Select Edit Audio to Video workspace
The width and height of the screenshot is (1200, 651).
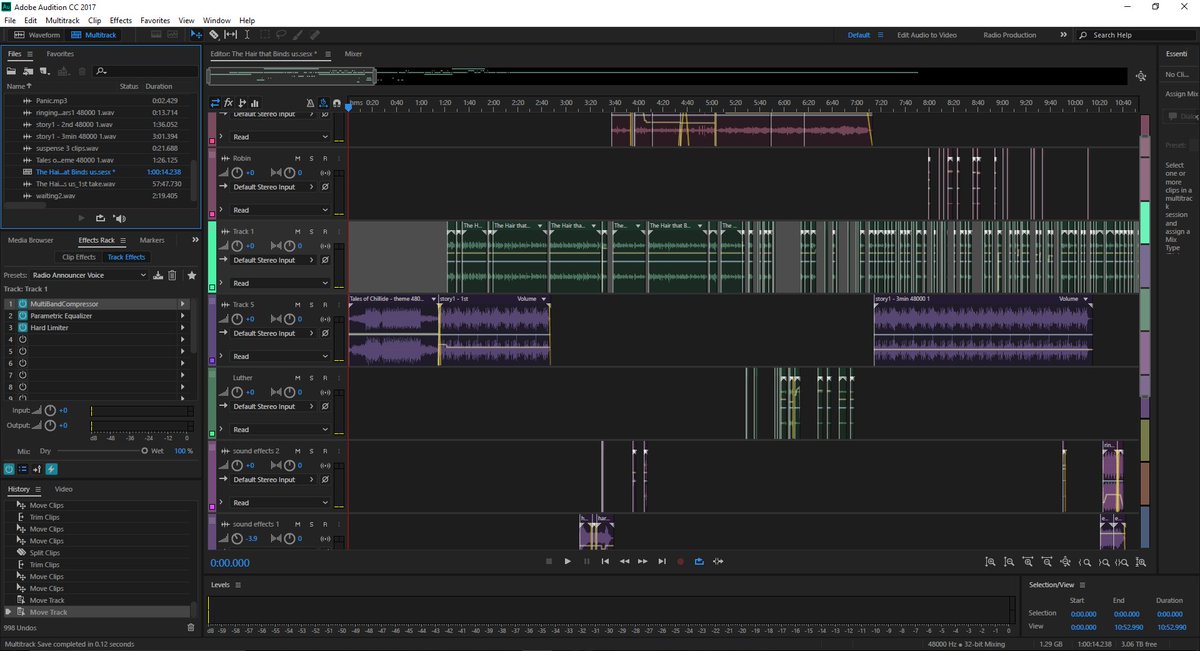(926, 35)
